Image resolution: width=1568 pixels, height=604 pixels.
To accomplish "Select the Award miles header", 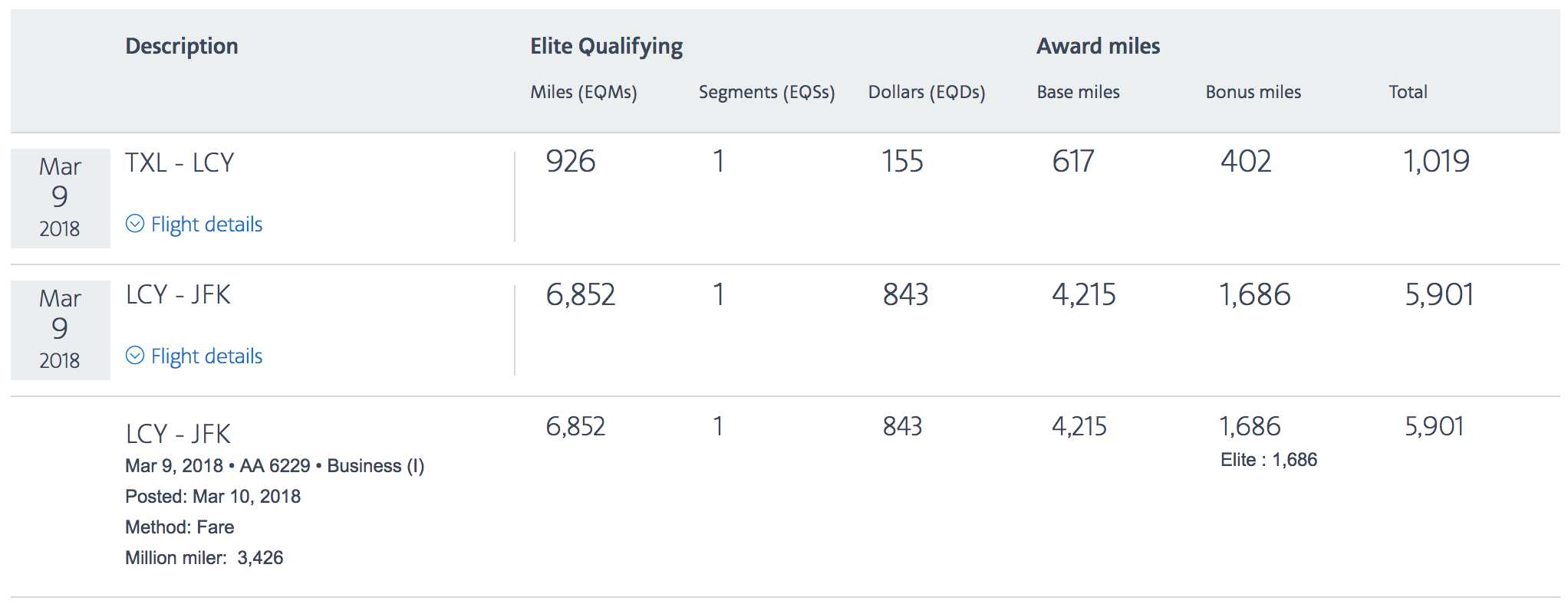I will pyautogui.click(x=1098, y=47).
